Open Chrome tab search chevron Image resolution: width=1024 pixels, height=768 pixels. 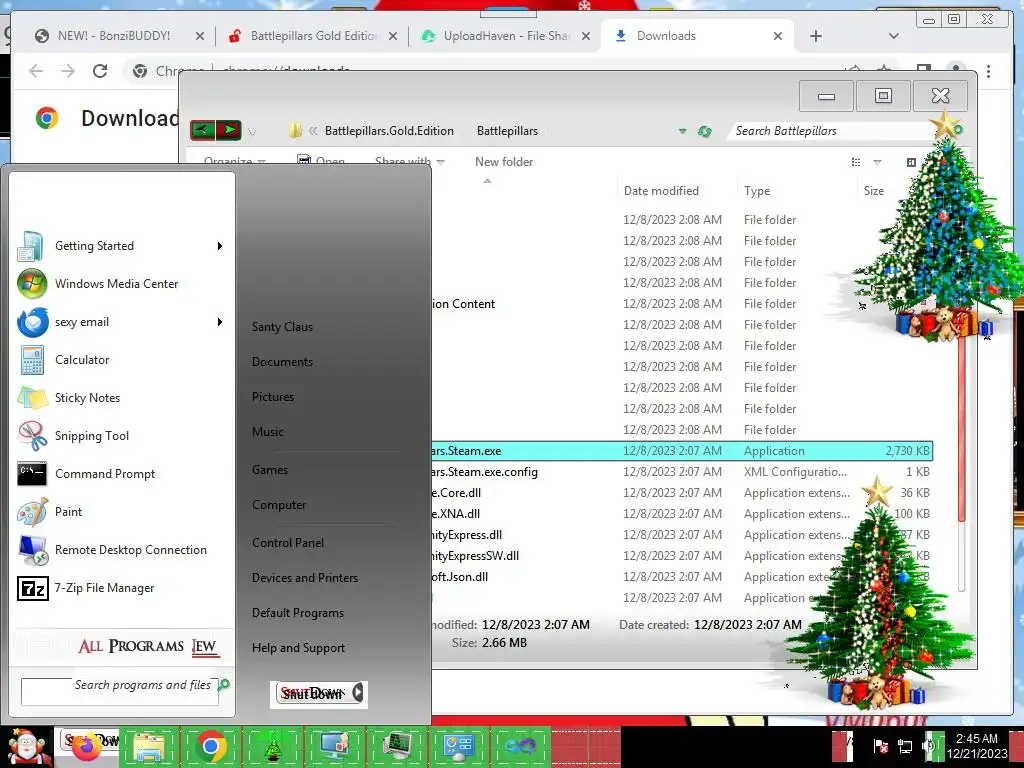894,36
